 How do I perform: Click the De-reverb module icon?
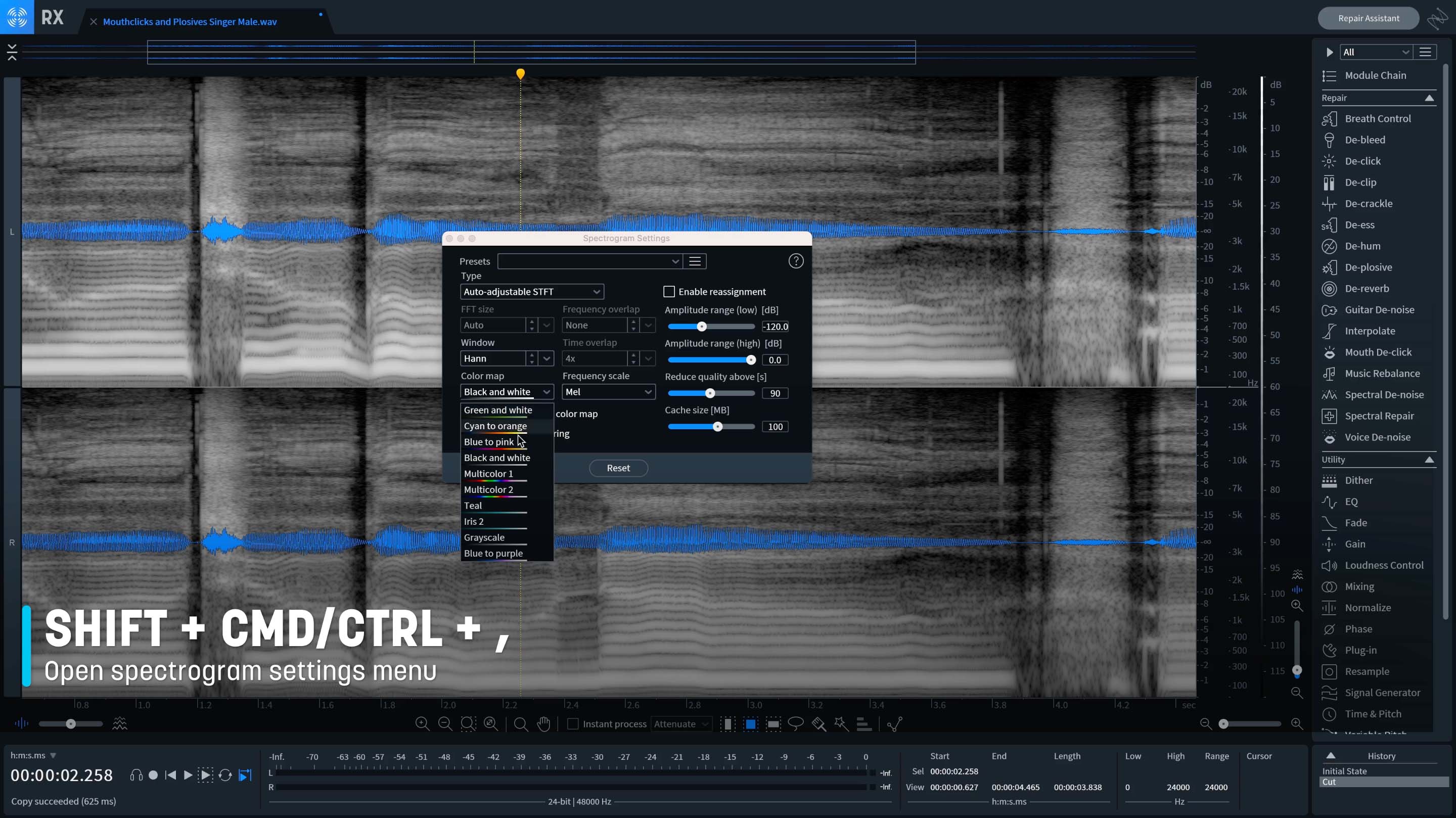coord(1330,289)
